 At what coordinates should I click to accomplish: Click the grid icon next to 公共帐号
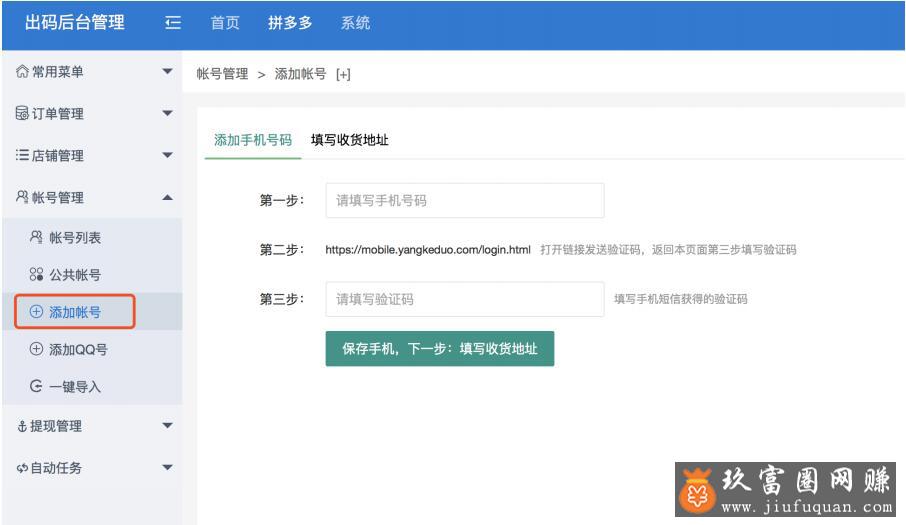tap(36, 274)
